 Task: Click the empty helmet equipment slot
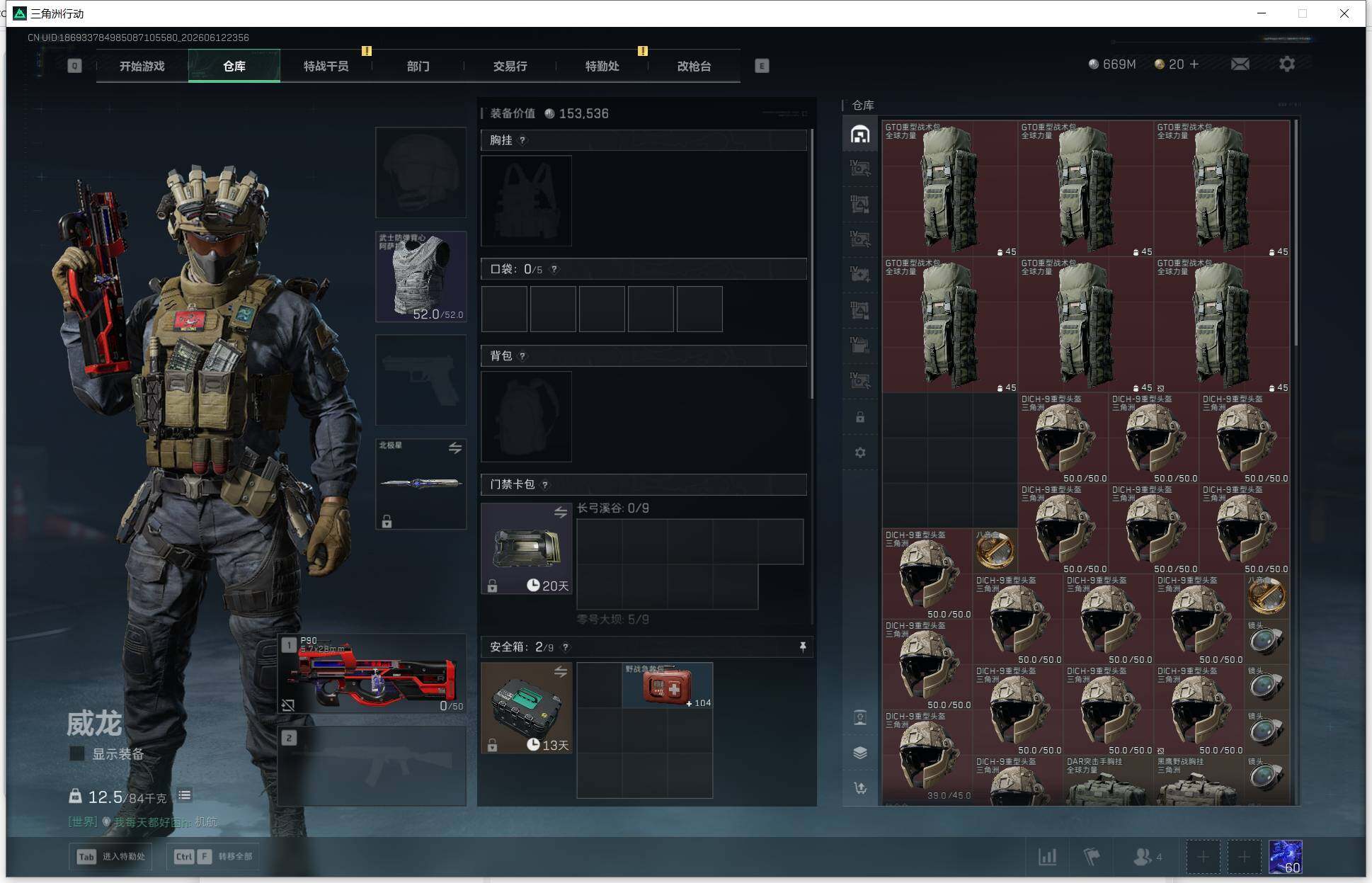pos(421,172)
